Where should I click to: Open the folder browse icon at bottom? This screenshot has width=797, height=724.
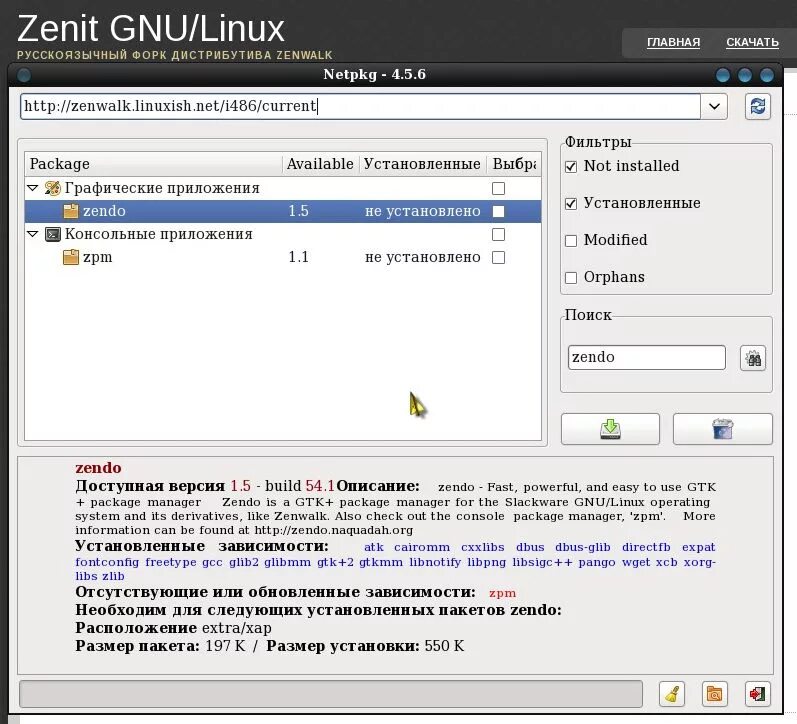point(714,693)
